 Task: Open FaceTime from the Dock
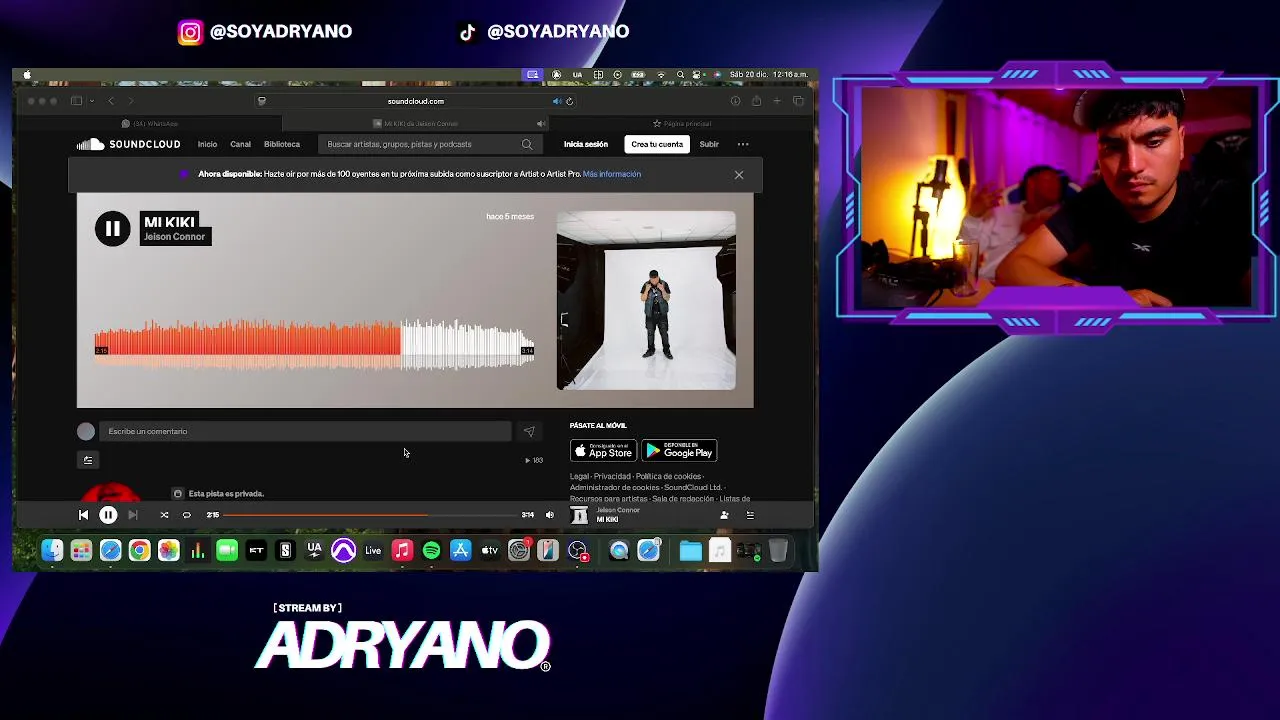(x=227, y=550)
